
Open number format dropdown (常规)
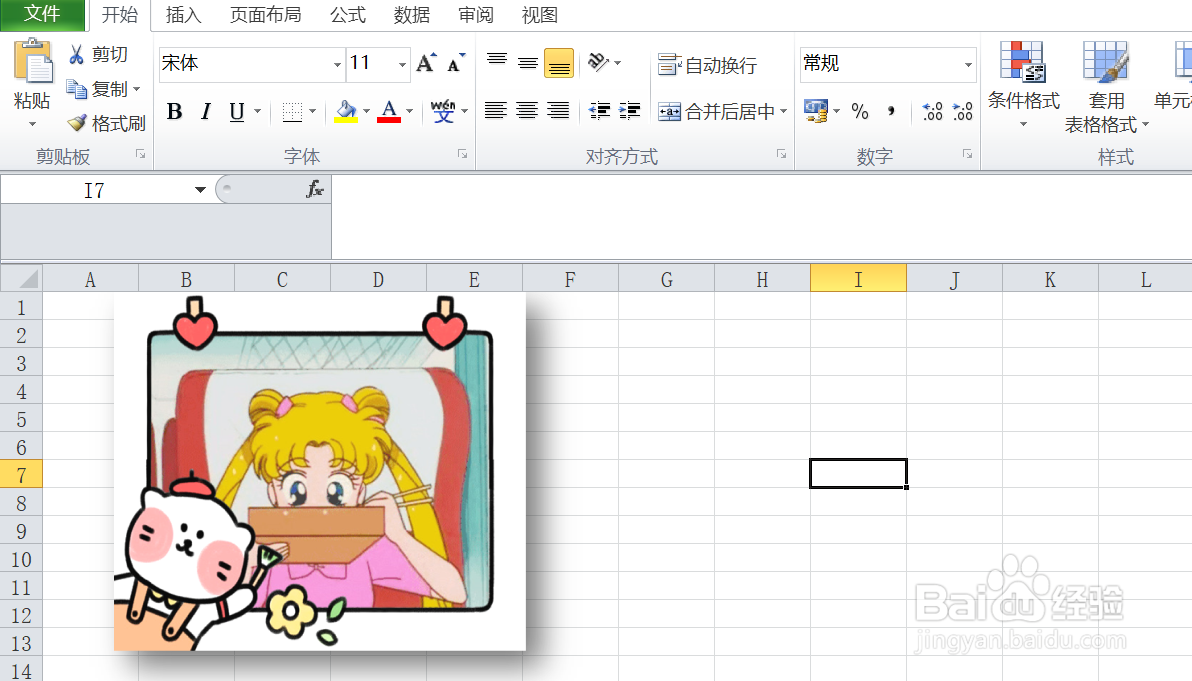tap(968, 65)
